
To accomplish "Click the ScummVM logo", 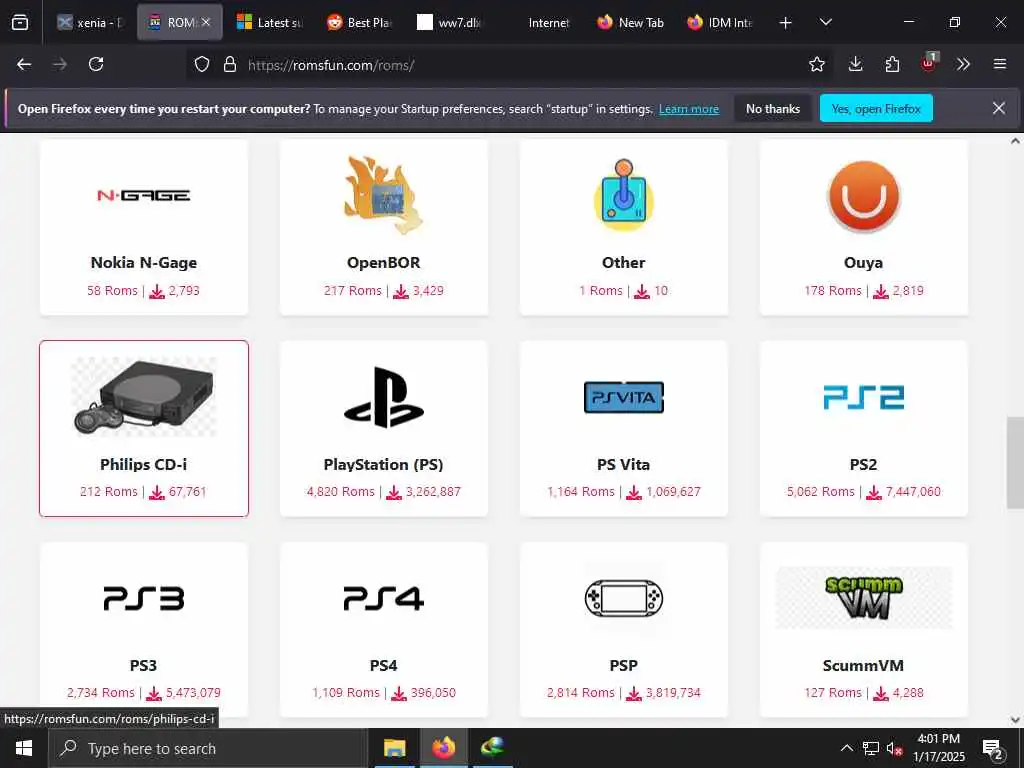I will point(863,598).
